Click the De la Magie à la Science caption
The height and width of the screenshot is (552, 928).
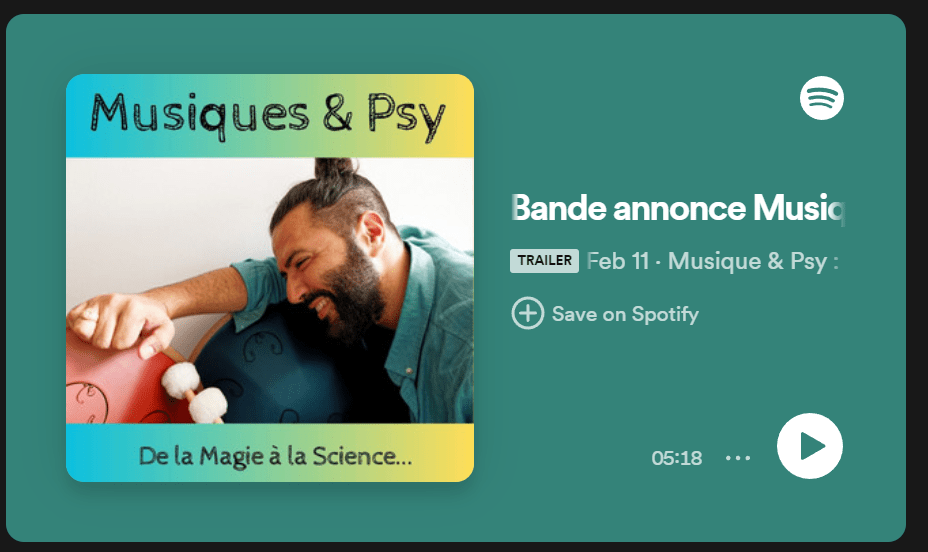(275, 456)
